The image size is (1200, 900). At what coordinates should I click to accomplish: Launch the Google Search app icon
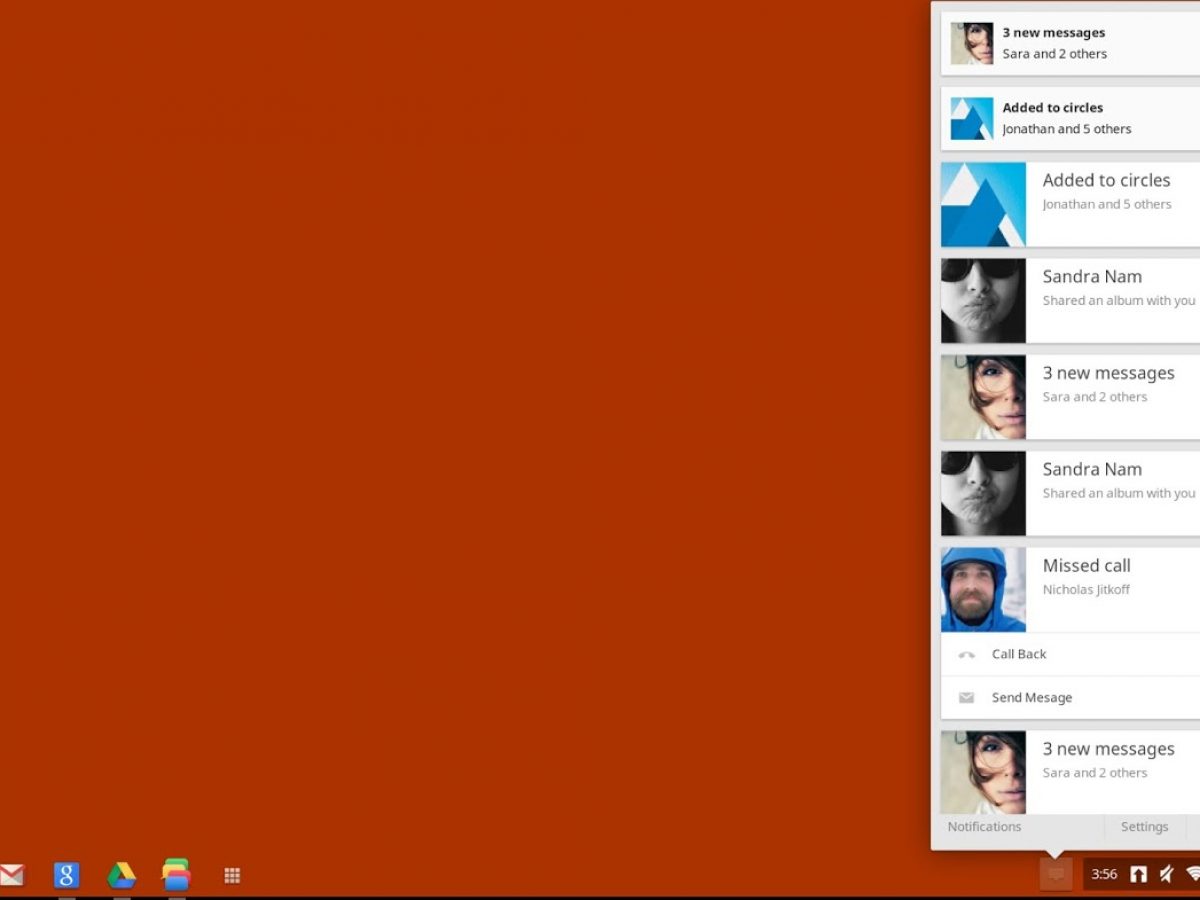tap(66, 875)
